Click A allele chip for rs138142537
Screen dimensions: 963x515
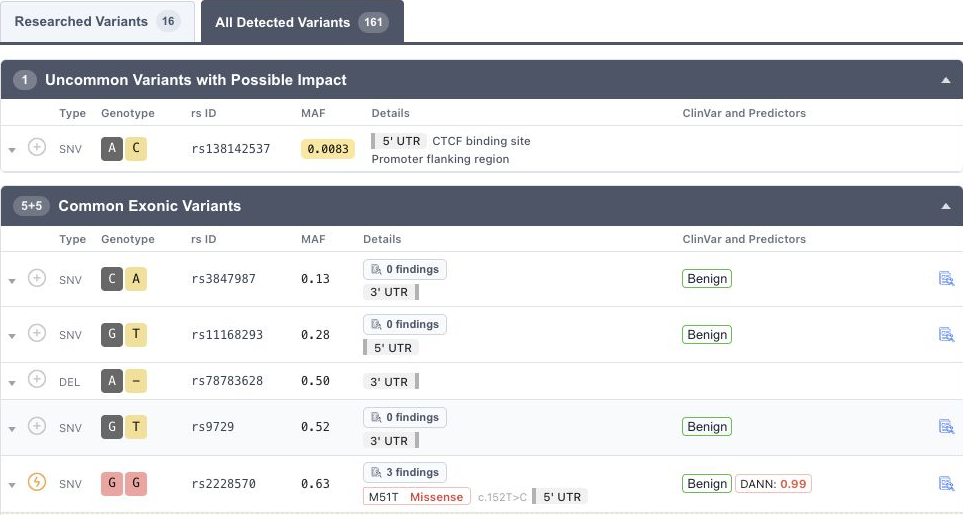(x=112, y=148)
